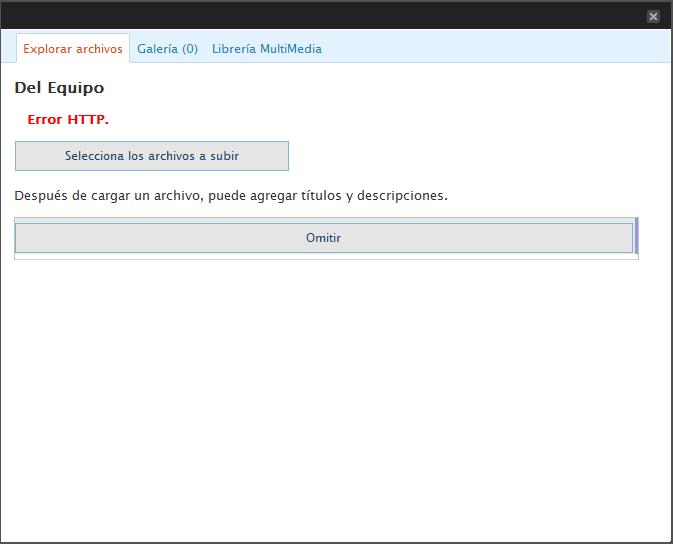Click the blue stripe right of Omitir
Viewport: 673px width, 544px height.
(x=636, y=237)
